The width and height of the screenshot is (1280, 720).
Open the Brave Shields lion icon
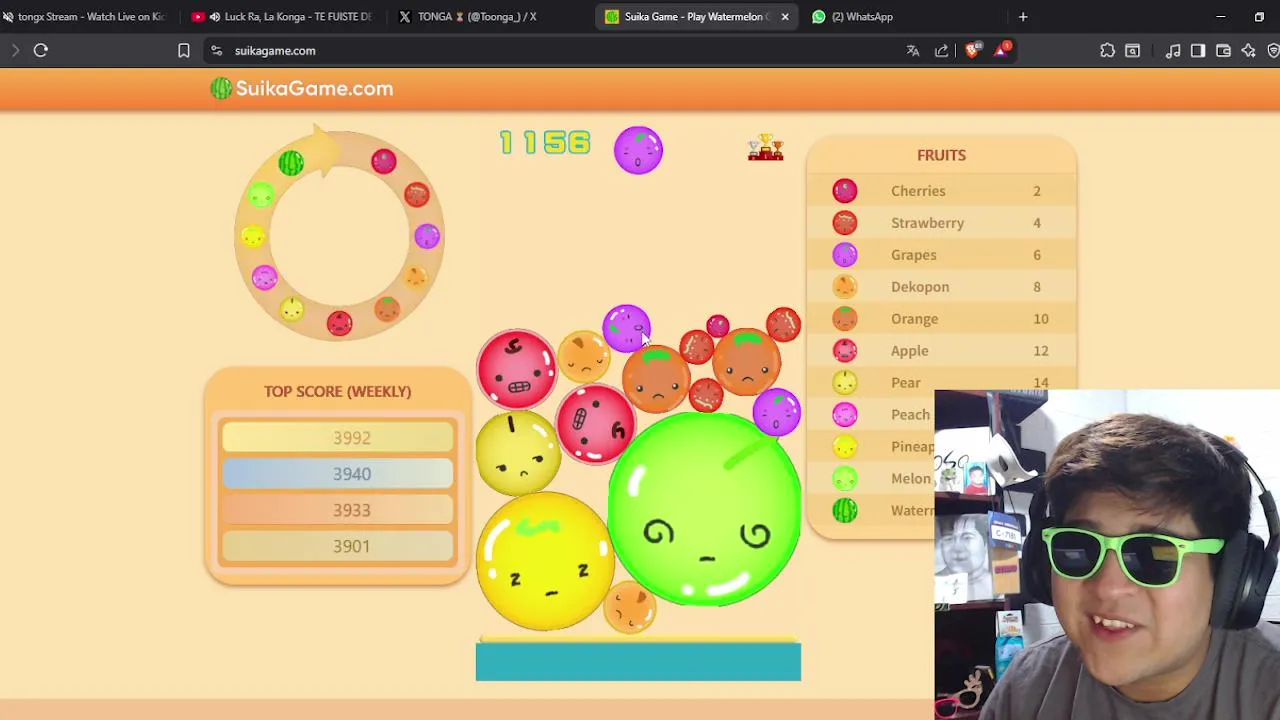click(x=972, y=51)
